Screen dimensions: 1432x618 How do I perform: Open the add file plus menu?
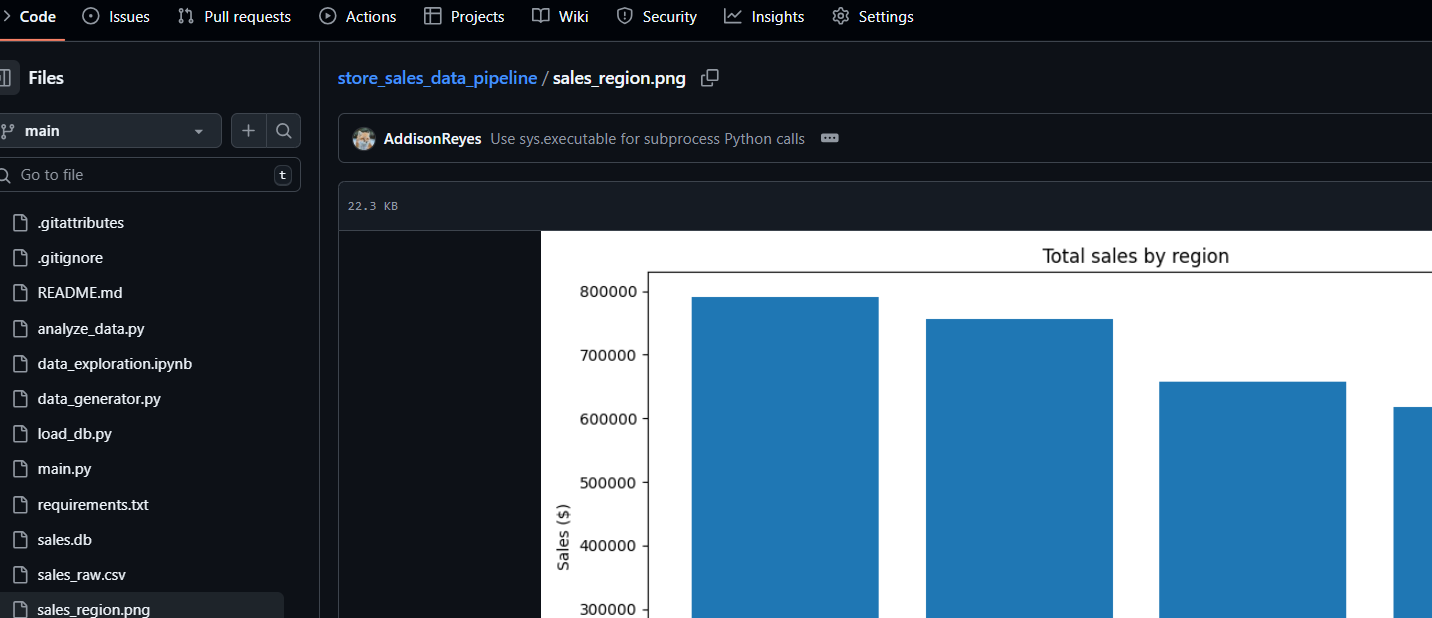click(x=248, y=130)
